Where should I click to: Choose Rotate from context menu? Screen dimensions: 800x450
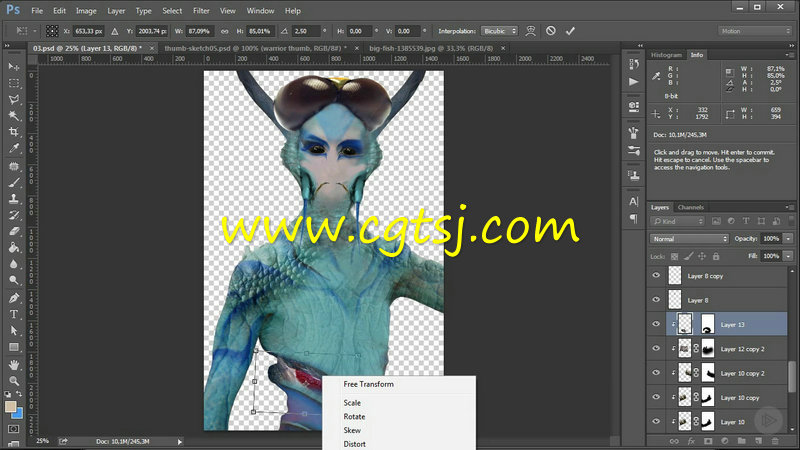(354, 416)
